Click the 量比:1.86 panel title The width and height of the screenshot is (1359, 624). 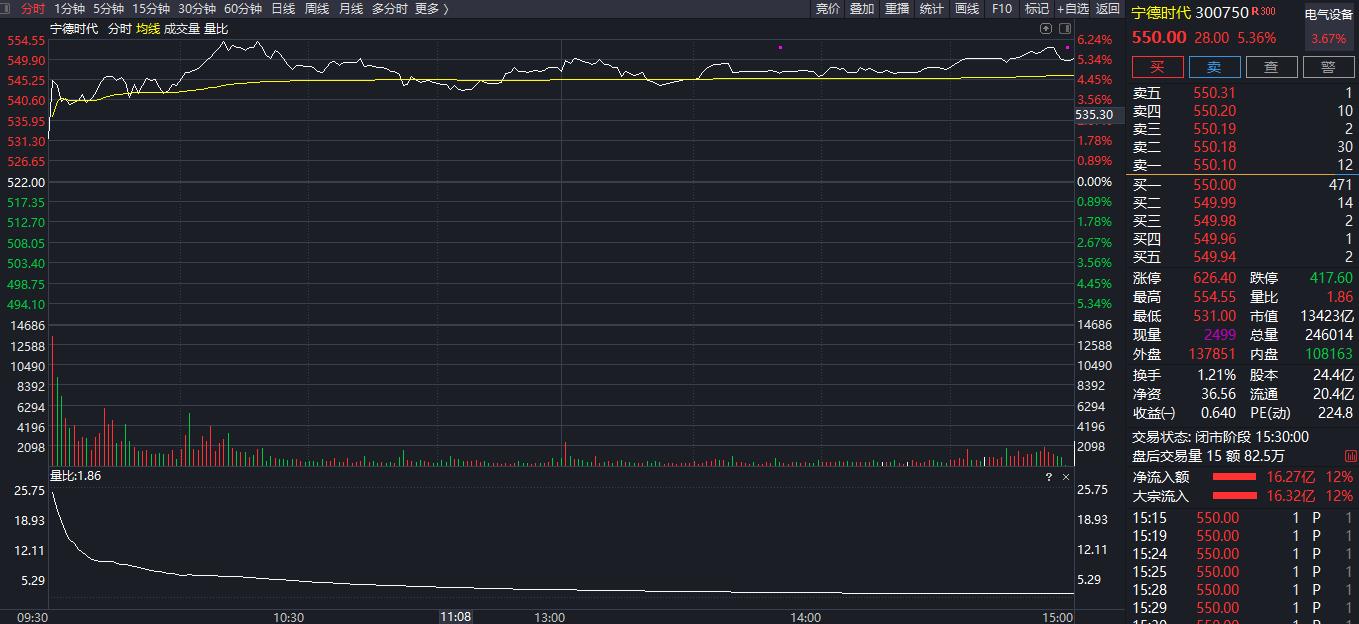click(x=76, y=476)
